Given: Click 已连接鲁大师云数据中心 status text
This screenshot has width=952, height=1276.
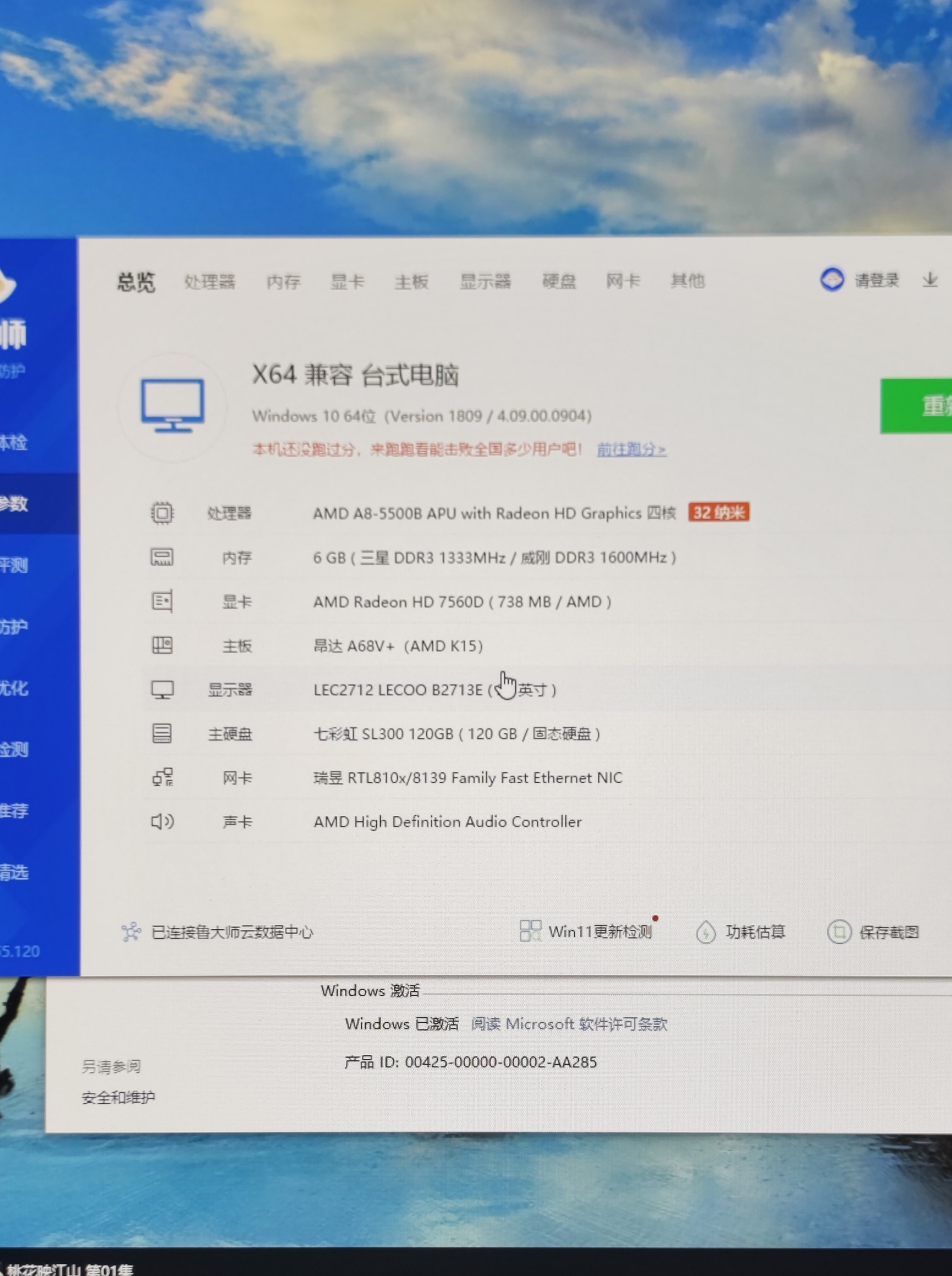Looking at the screenshot, I should [x=232, y=932].
